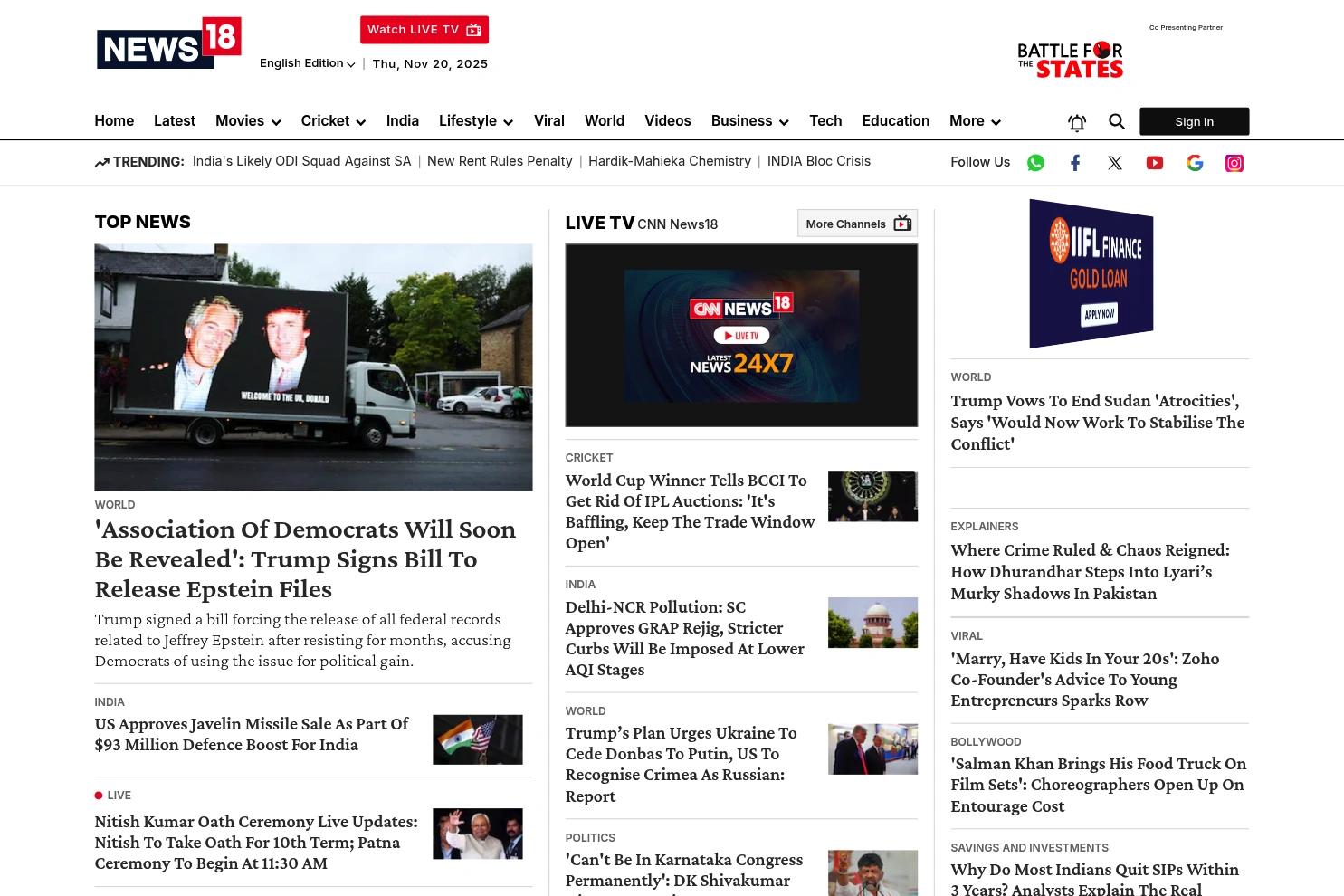
Task: Click the EXPLAINERS category label
Action: pos(985,527)
